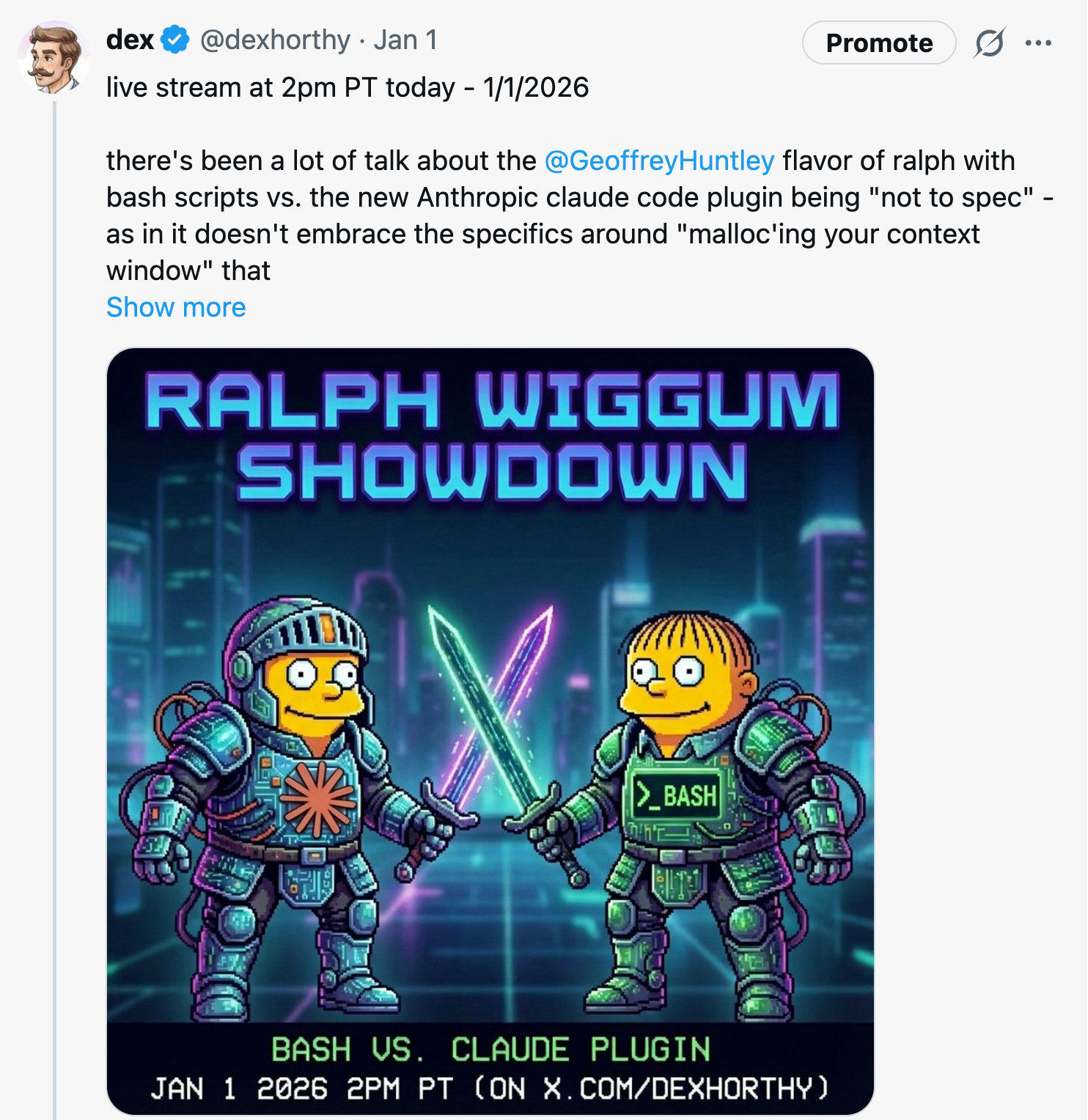1088x1120 pixels.
Task: Open Grok analysis of this post
Action: (988, 43)
